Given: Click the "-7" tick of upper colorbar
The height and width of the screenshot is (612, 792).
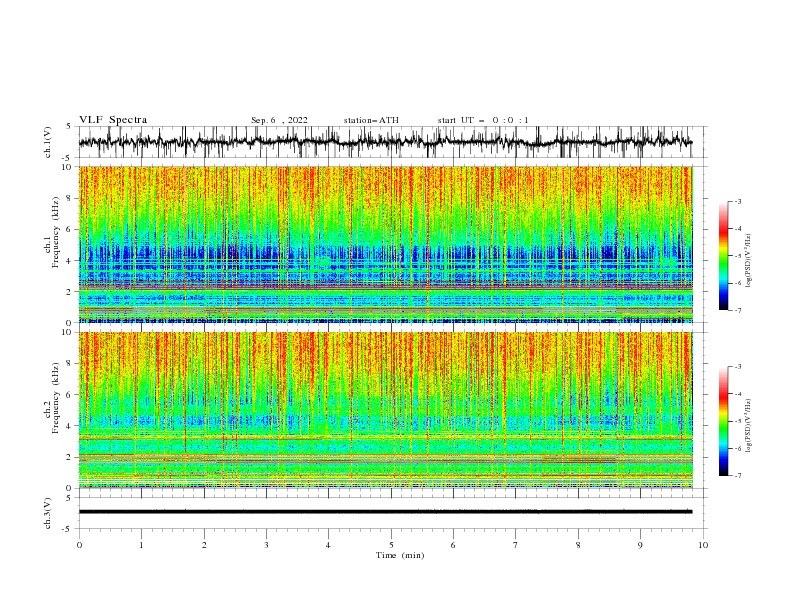Looking at the screenshot, I should (x=737, y=310).
